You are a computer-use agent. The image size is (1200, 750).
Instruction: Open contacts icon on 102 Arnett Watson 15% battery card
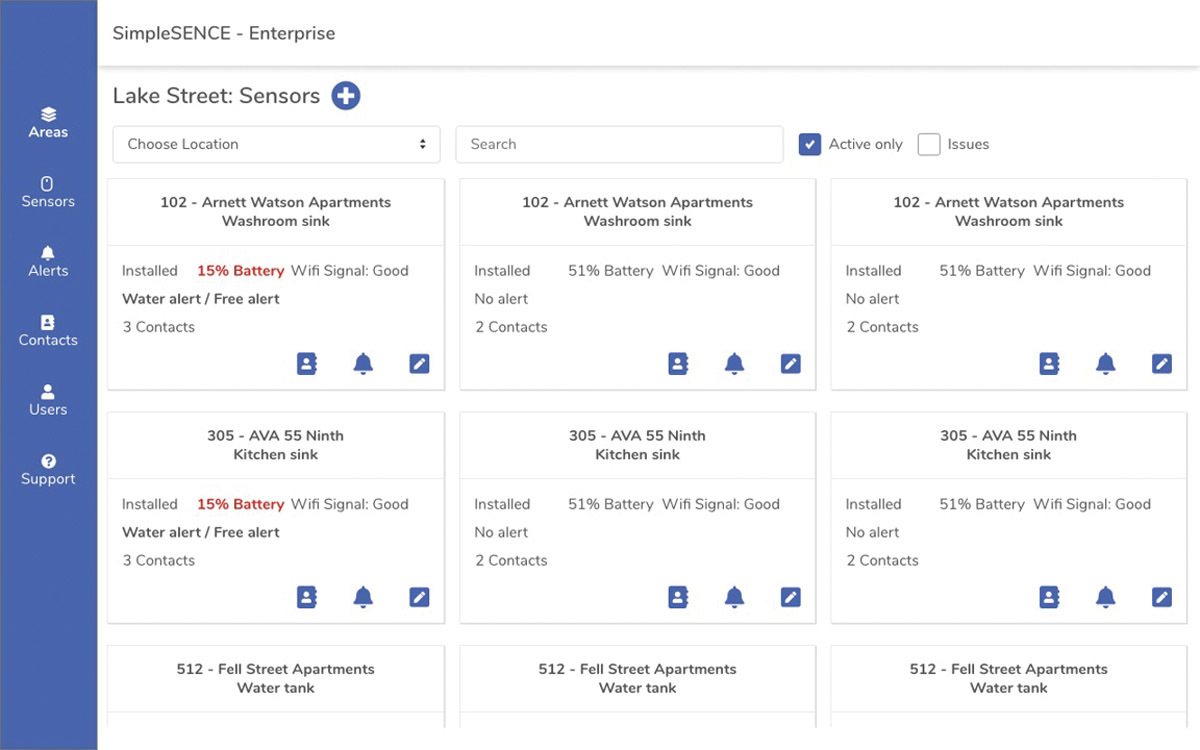[307, 364]
